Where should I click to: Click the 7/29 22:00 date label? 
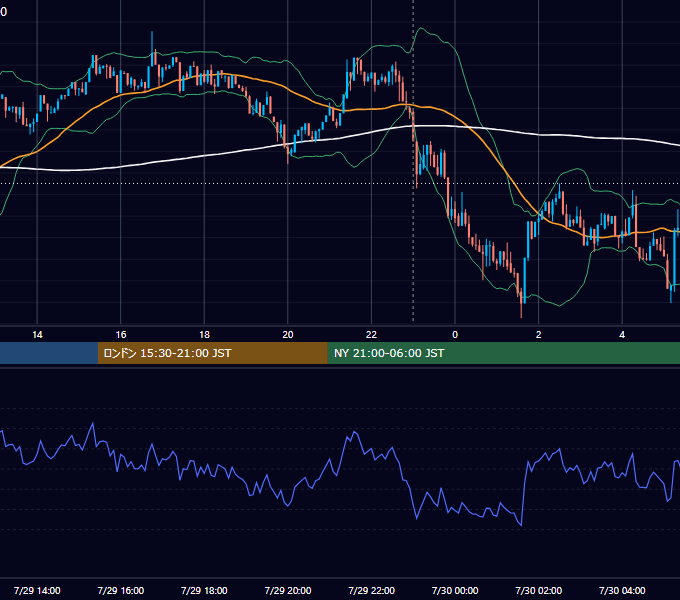pos(372,590)
